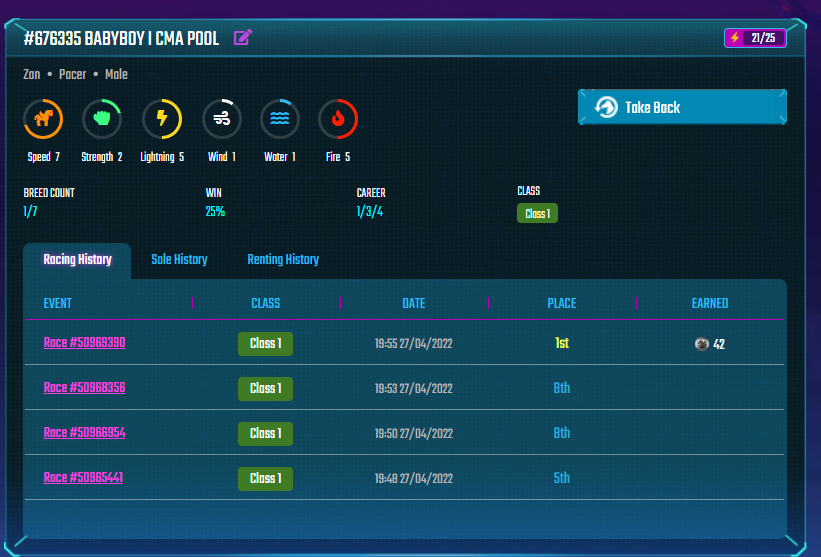Click the 8th place in Race #50968356 row
This screenshot has width=821, height=557.
[562, 388]
